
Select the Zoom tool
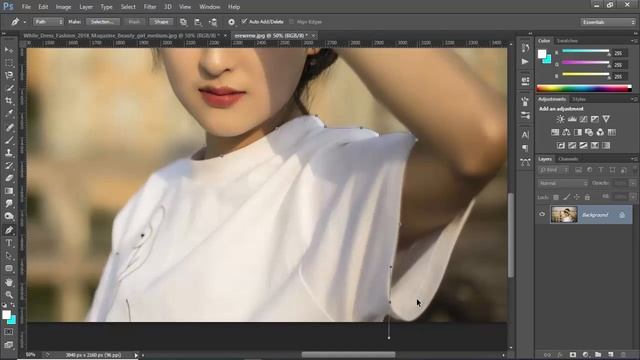click(x=9, y=295)
